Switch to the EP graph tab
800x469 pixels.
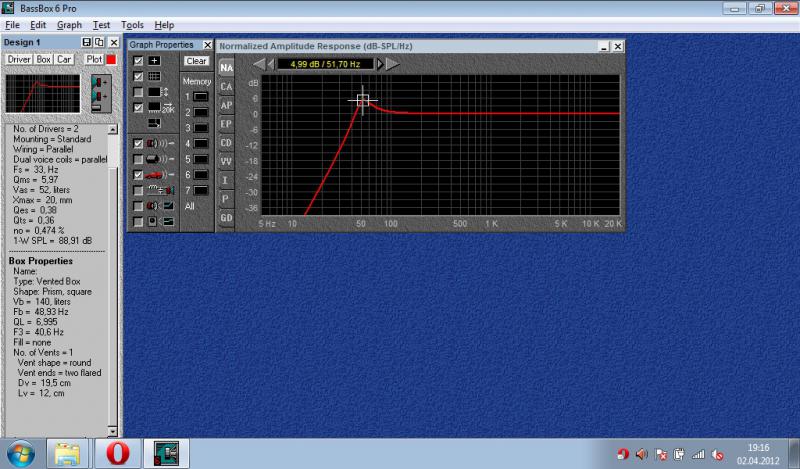pyautogui.click(x=226, y=124)
